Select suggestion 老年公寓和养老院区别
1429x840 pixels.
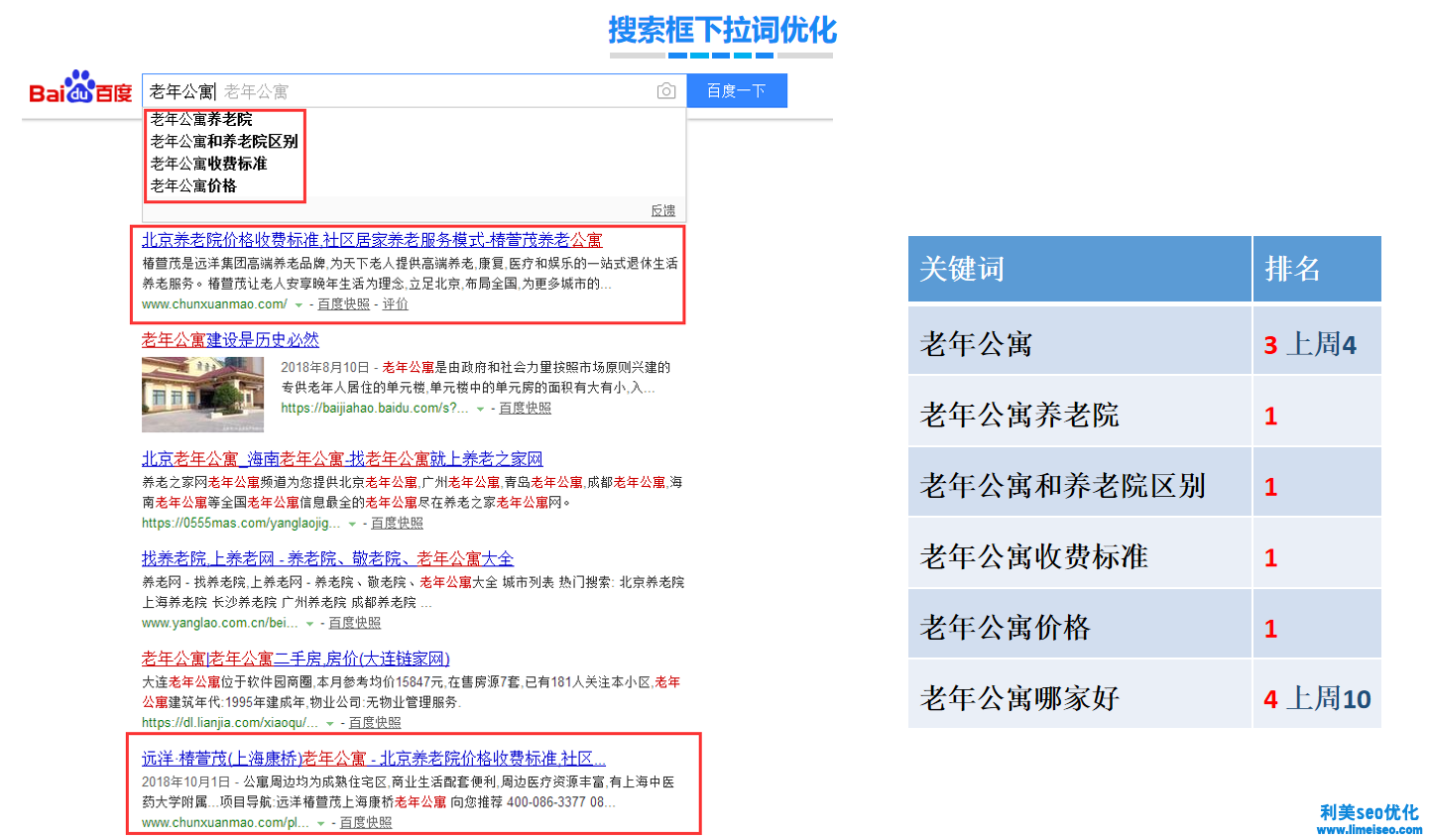point(224,142)
